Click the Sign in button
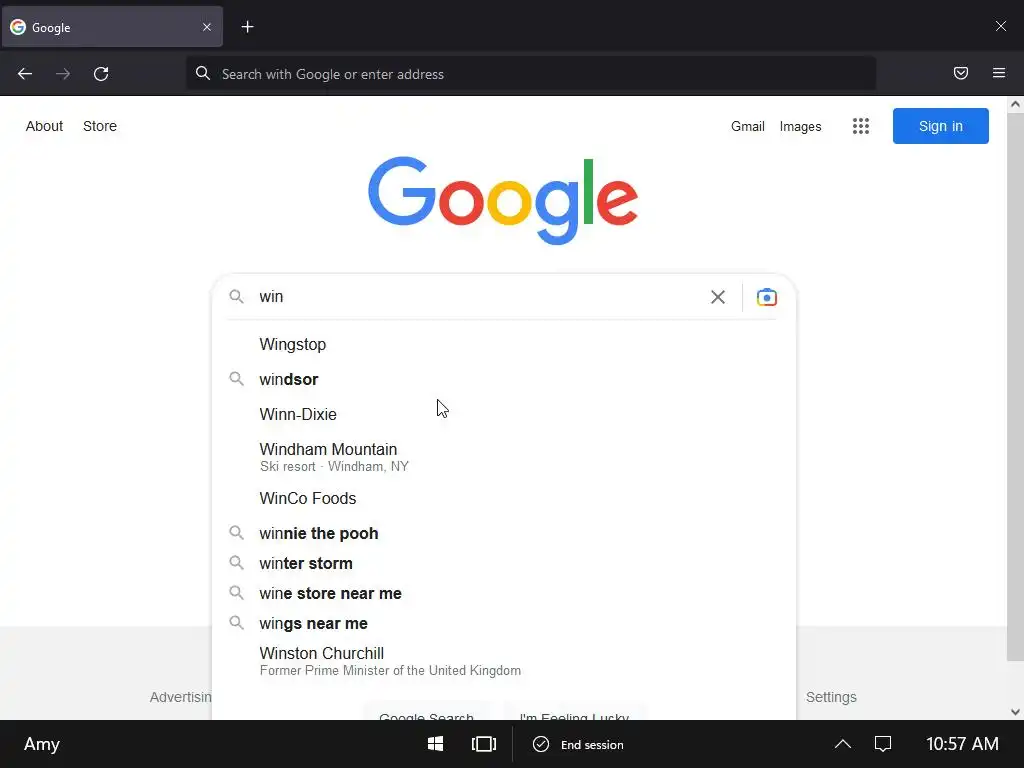This screenshot has width=1024, height=768. [x=940, y=126]
